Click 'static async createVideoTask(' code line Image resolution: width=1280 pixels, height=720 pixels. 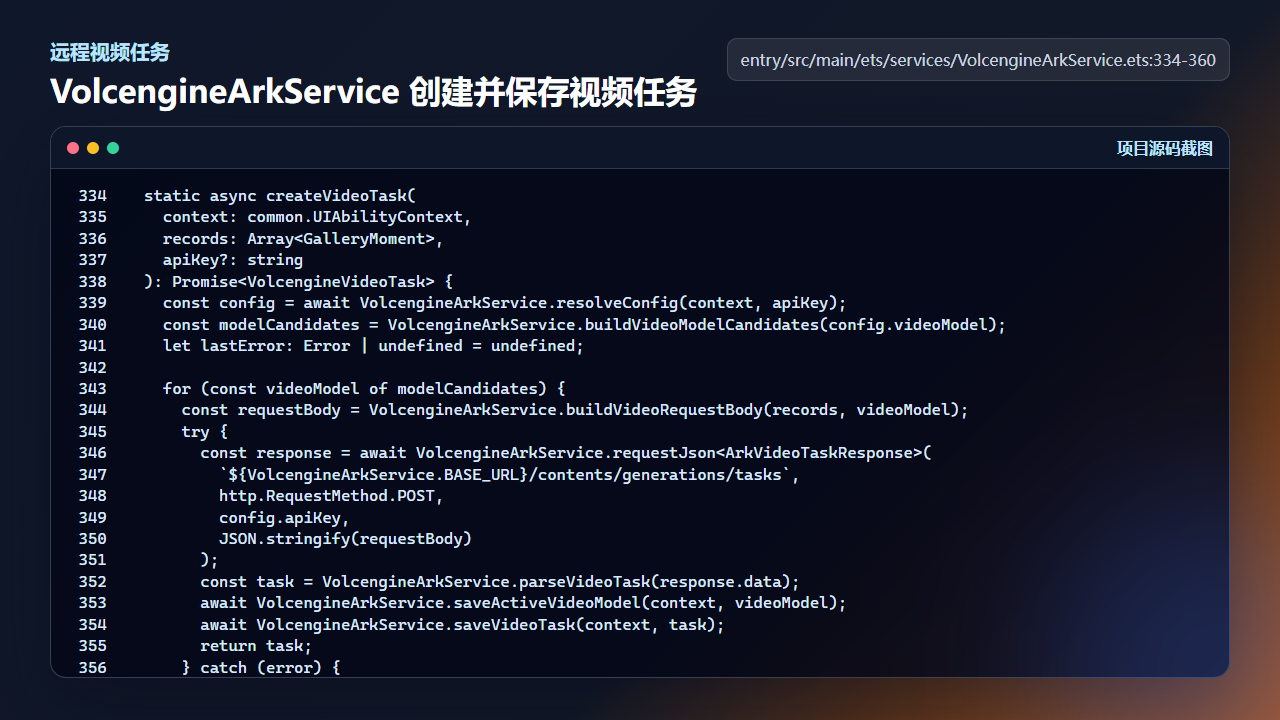279,196
